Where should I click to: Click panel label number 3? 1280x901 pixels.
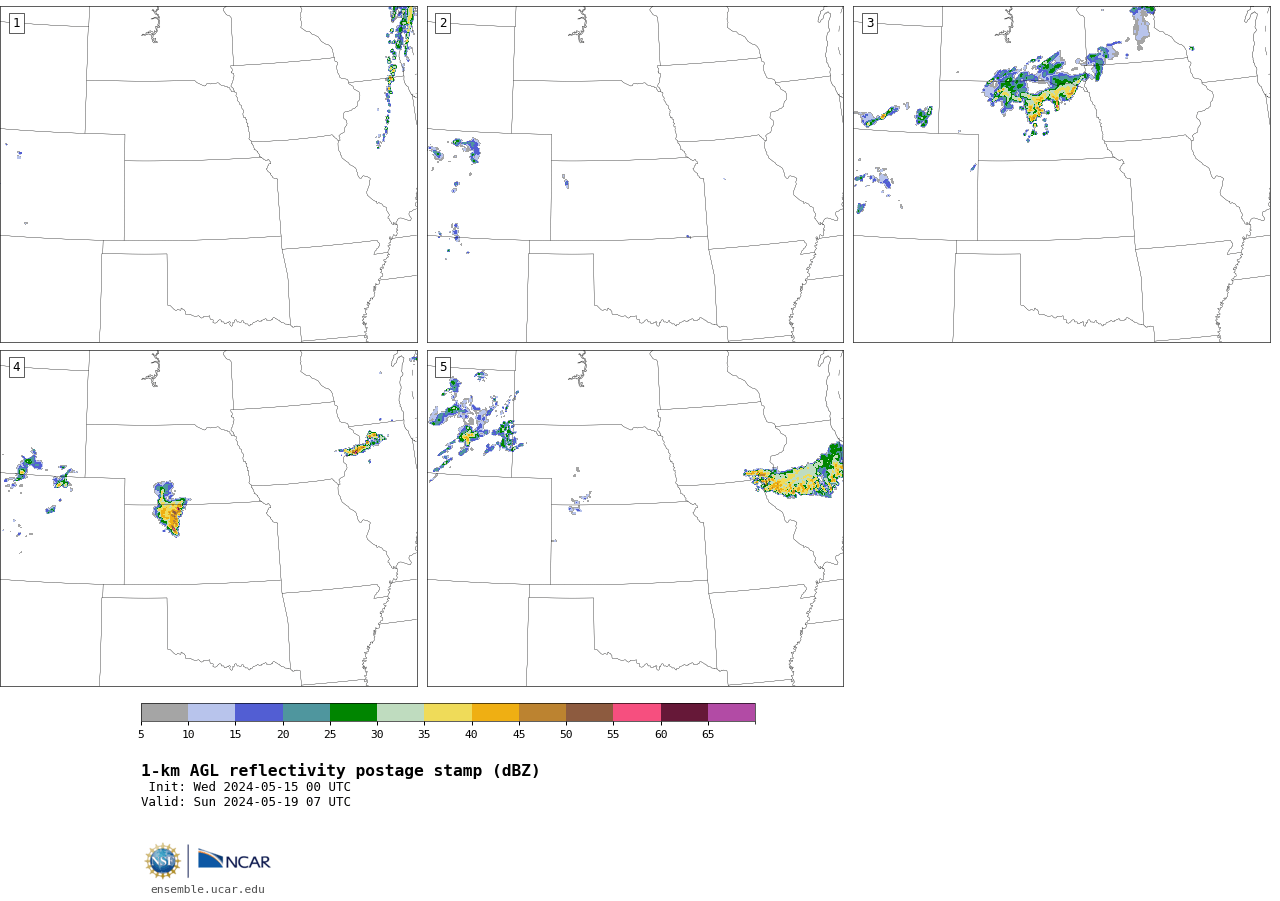click(x=869, y=23)
